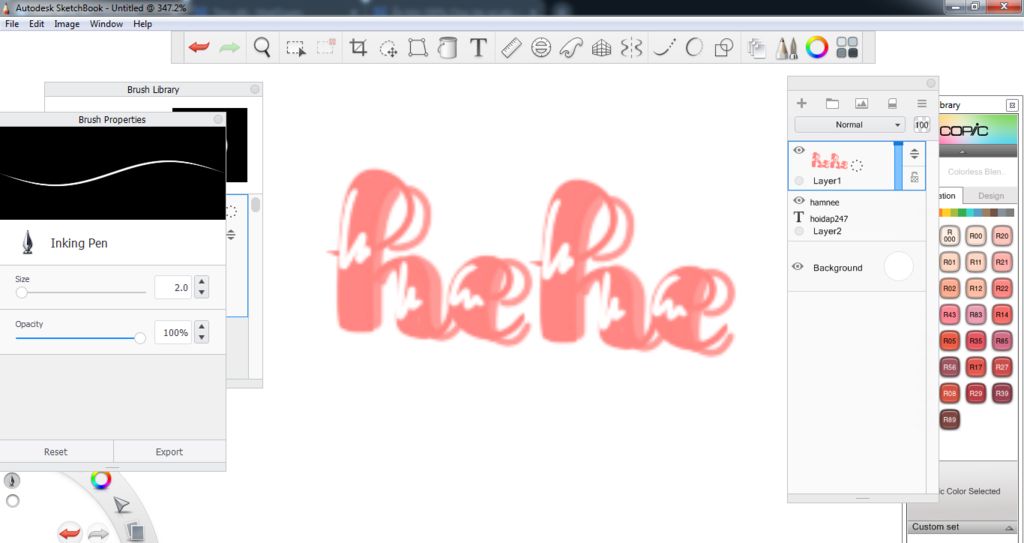
Task: Pick the R05 Copic color swatch
Action: (950, 340)
